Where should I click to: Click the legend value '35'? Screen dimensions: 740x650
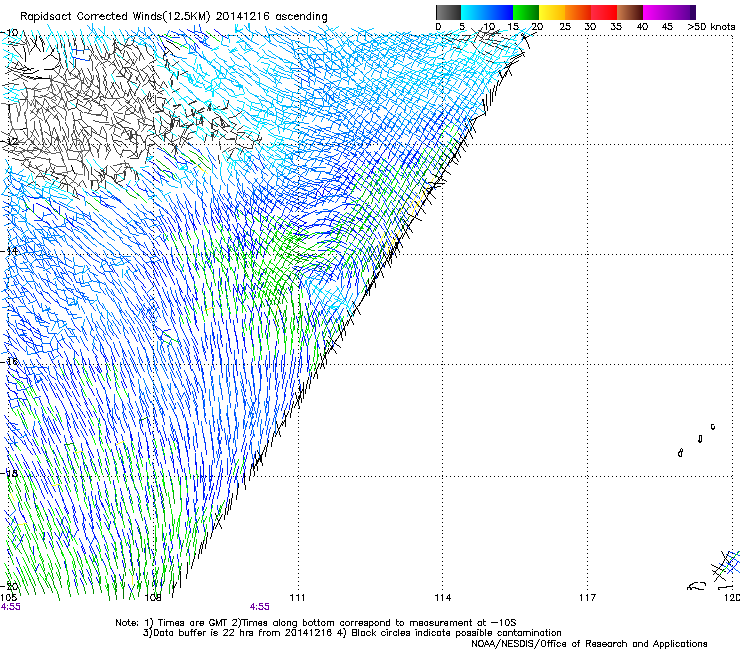click(616, 26)
